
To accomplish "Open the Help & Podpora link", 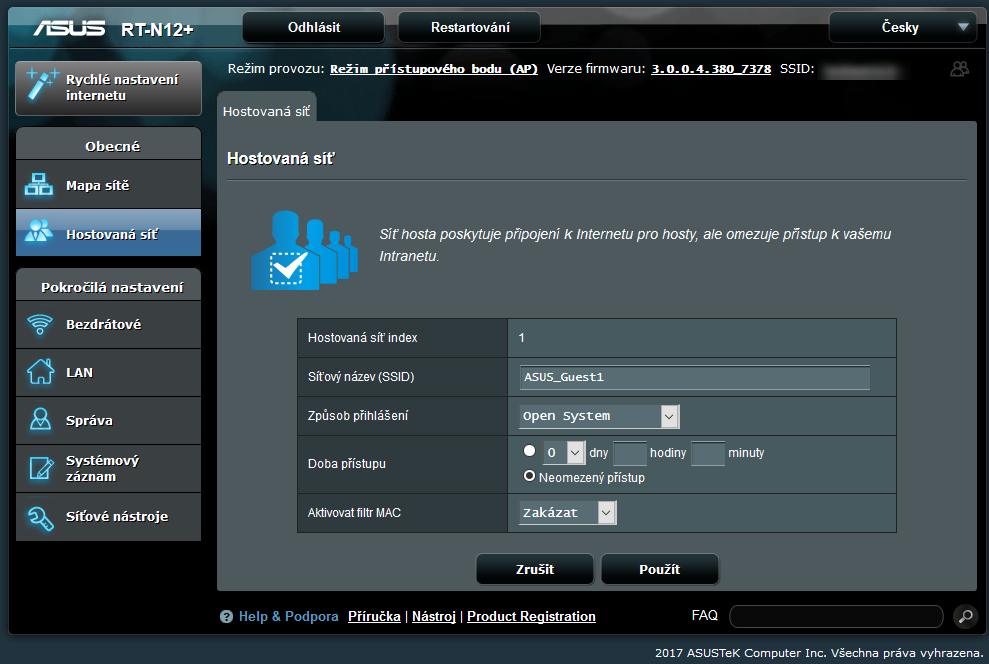I will (288, 616).
